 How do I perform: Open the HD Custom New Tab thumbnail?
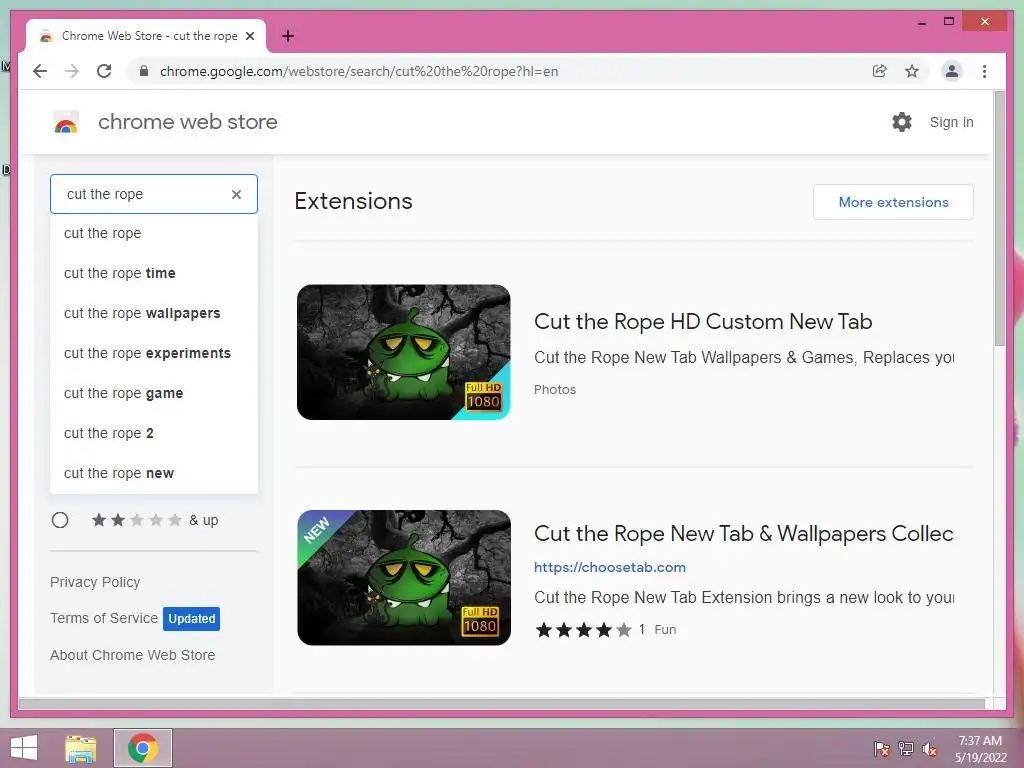click(404, 352)
